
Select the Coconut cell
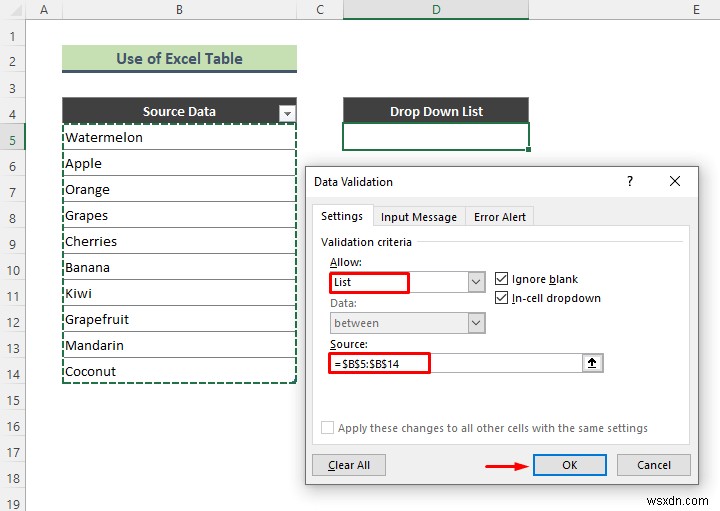click(179, 371)
